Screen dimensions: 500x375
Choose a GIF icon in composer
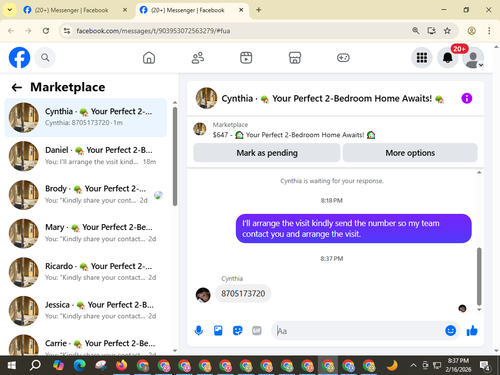pyautogui.click(x=257, y=331)
